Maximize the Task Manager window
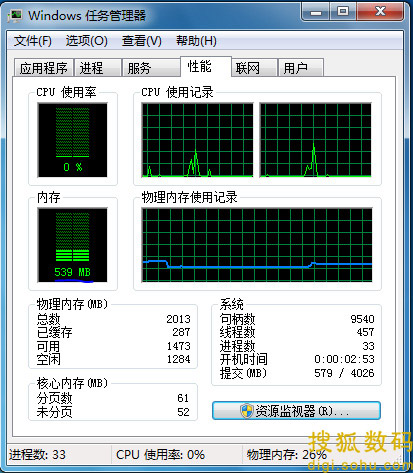Image resolution: width=413 pixels, height=473 pixels. (343, 12)
